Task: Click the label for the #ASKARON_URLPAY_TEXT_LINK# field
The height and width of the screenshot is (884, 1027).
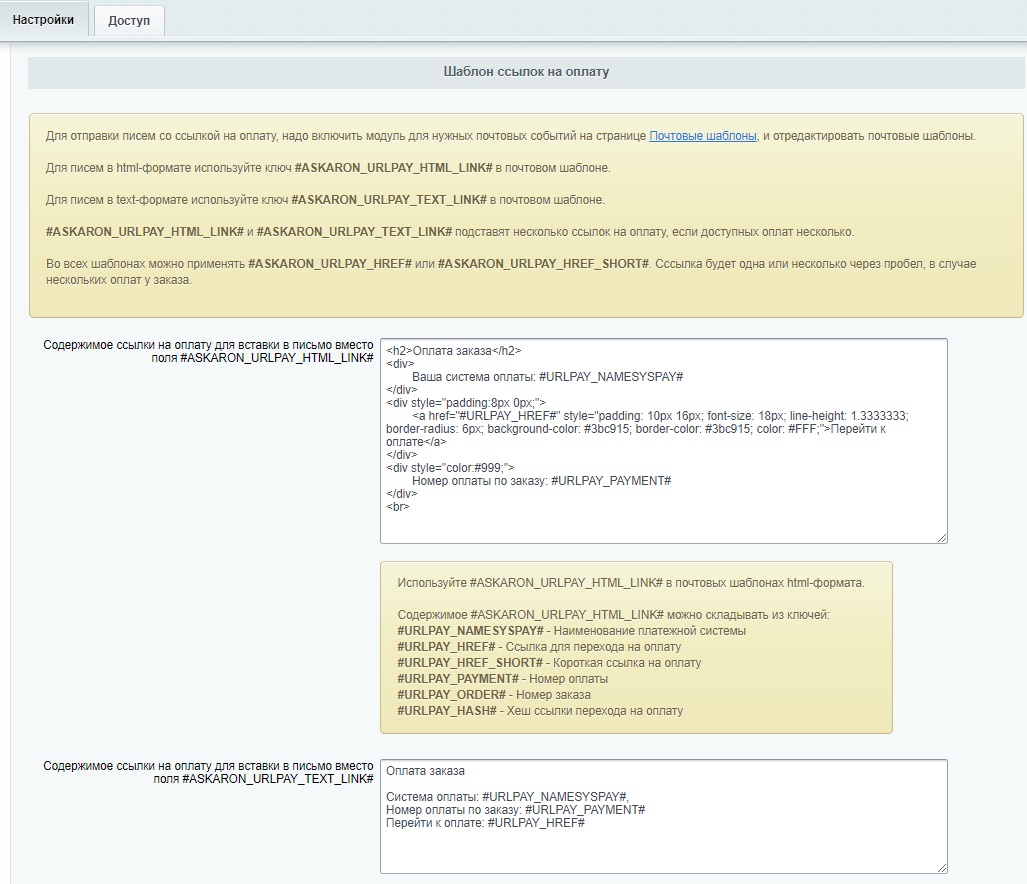Action: pyautogui.click(x=209, y=772)
